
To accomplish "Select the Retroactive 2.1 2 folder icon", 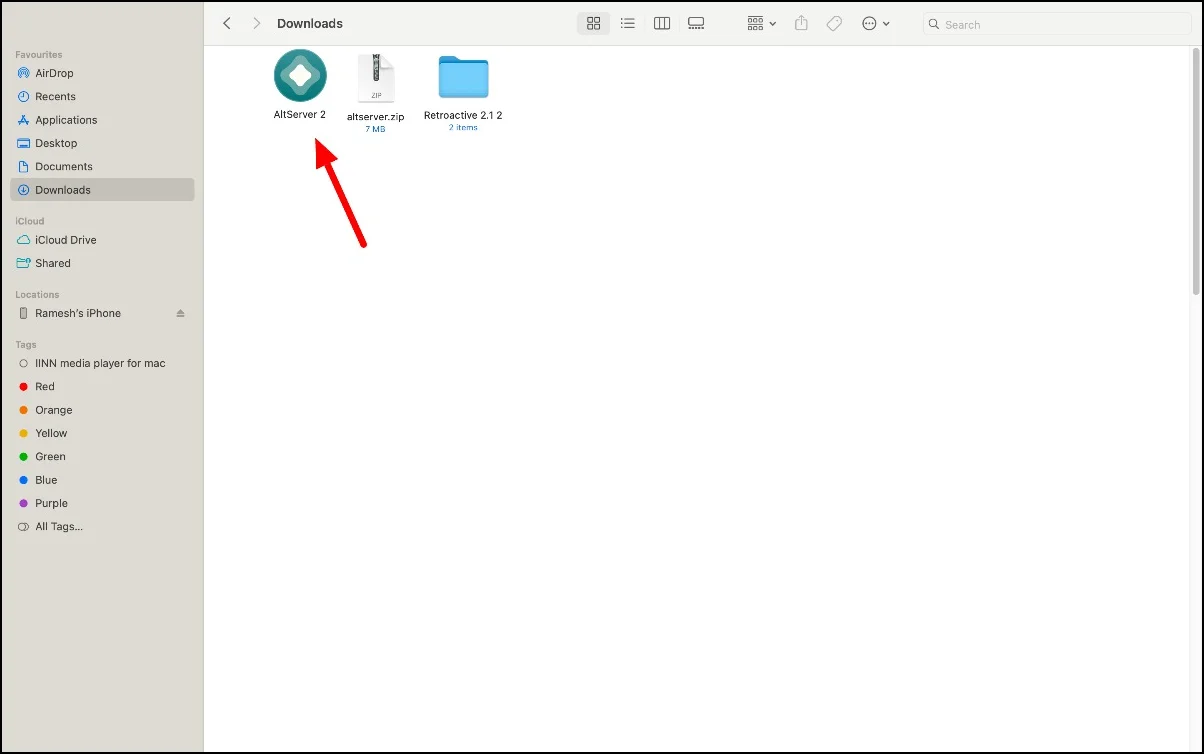I will click(463, 77).
